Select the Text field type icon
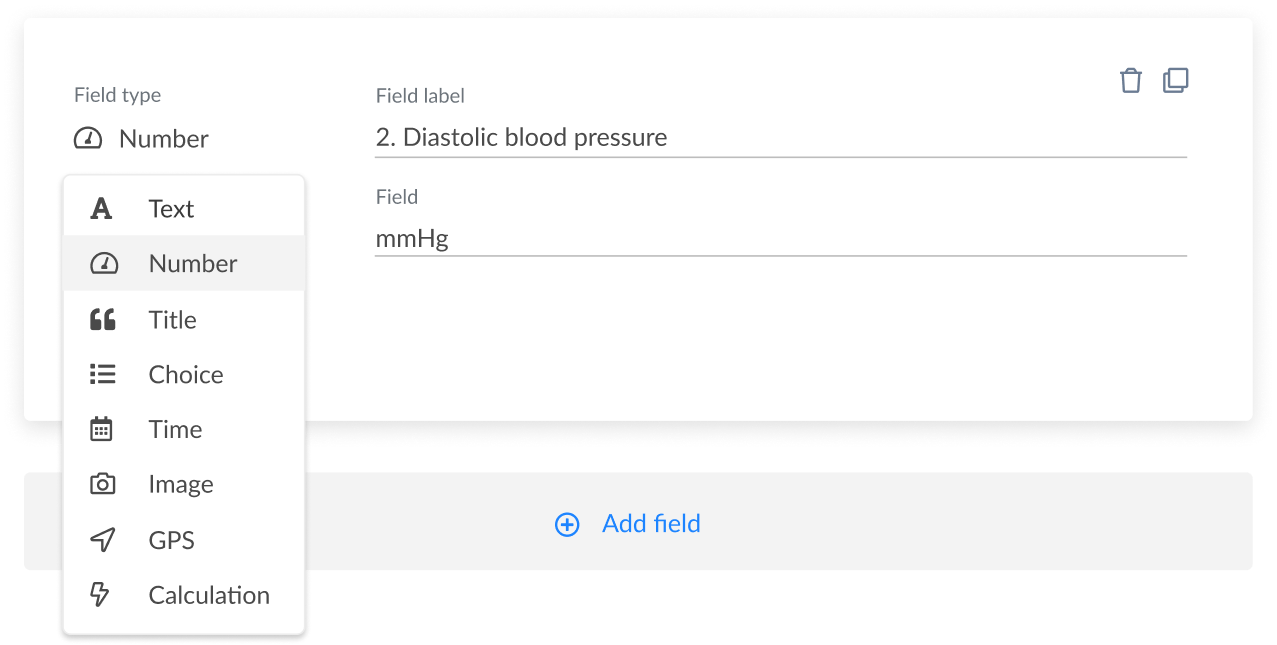The height and width of the screenshot is (645, 1277). click(101, 208)
